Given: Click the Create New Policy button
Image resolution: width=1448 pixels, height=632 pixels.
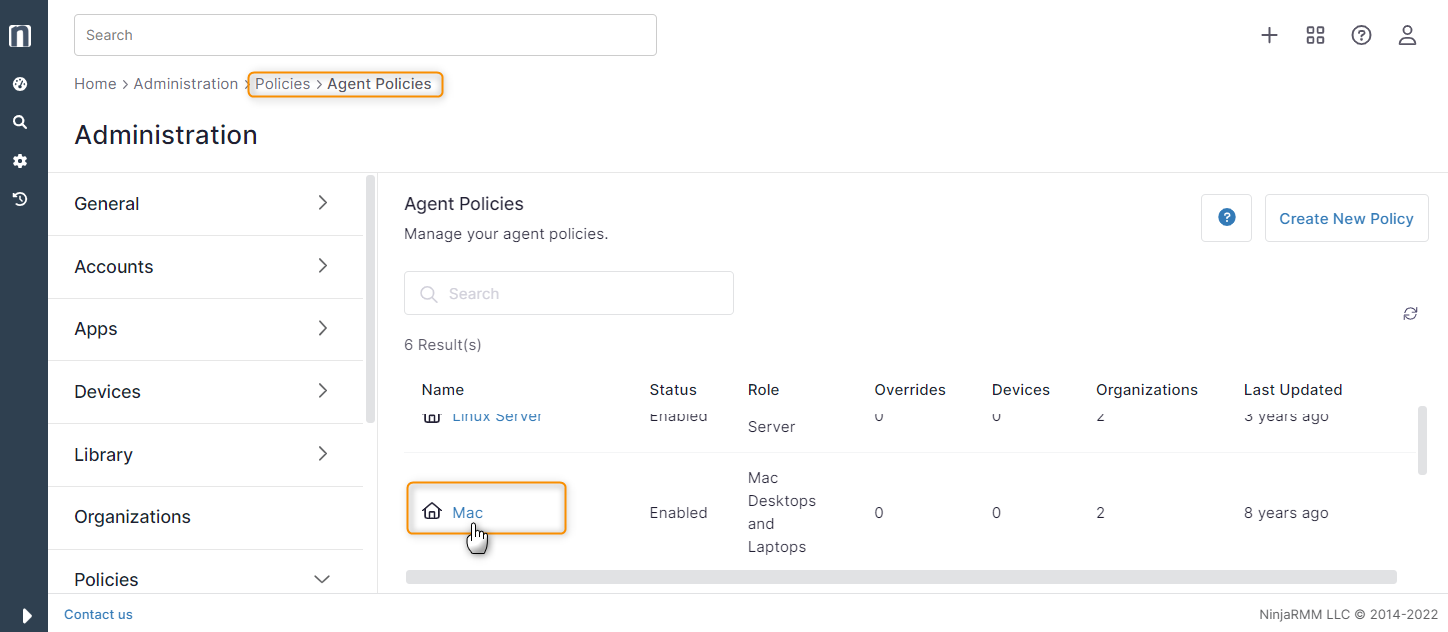Looking at the screenshot, I should [1346, 218].
